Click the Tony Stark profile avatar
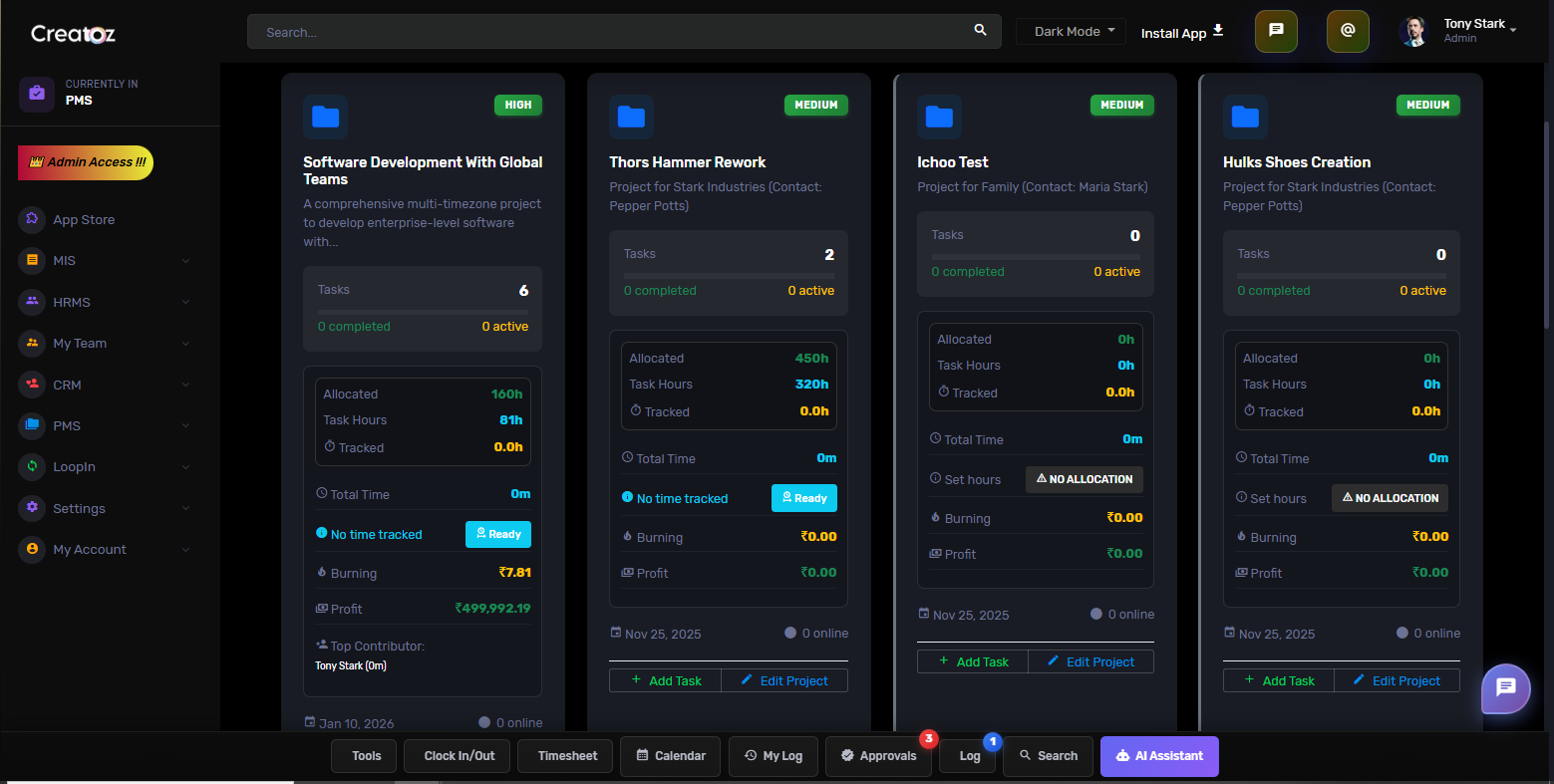The image size is (1554, 784). (x=1413, y=31)
